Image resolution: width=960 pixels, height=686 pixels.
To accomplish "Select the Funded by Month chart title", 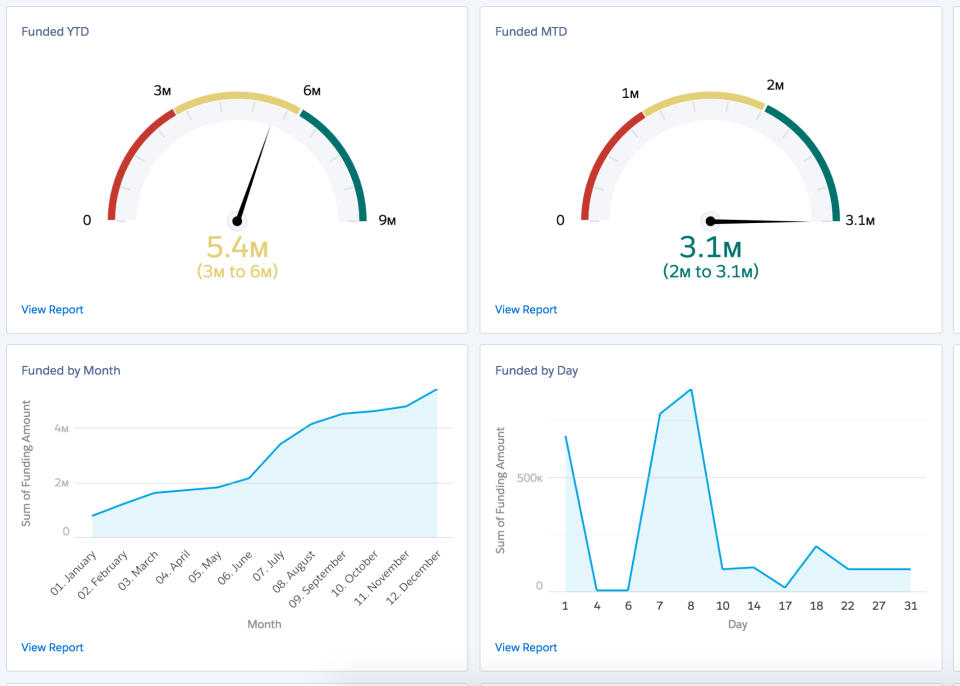I will (x=70, y=370).
